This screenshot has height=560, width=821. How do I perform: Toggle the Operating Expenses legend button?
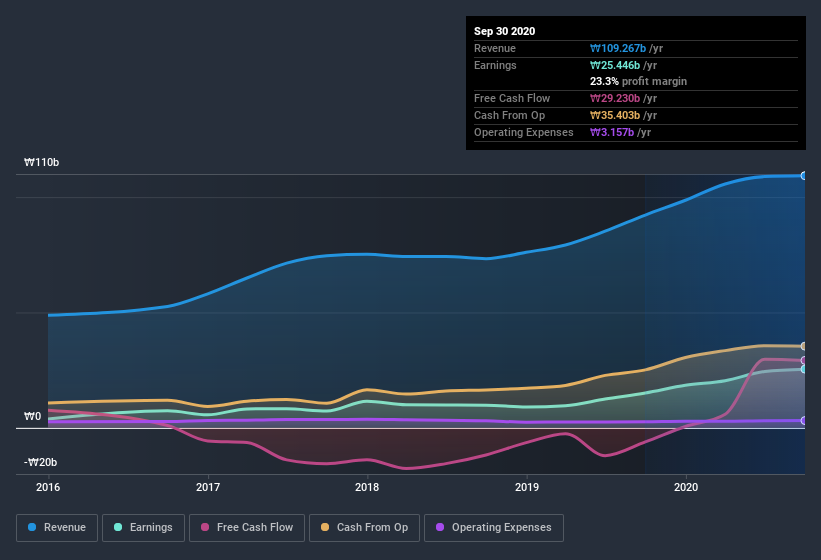pyautogui.click(x=494, y=528)
